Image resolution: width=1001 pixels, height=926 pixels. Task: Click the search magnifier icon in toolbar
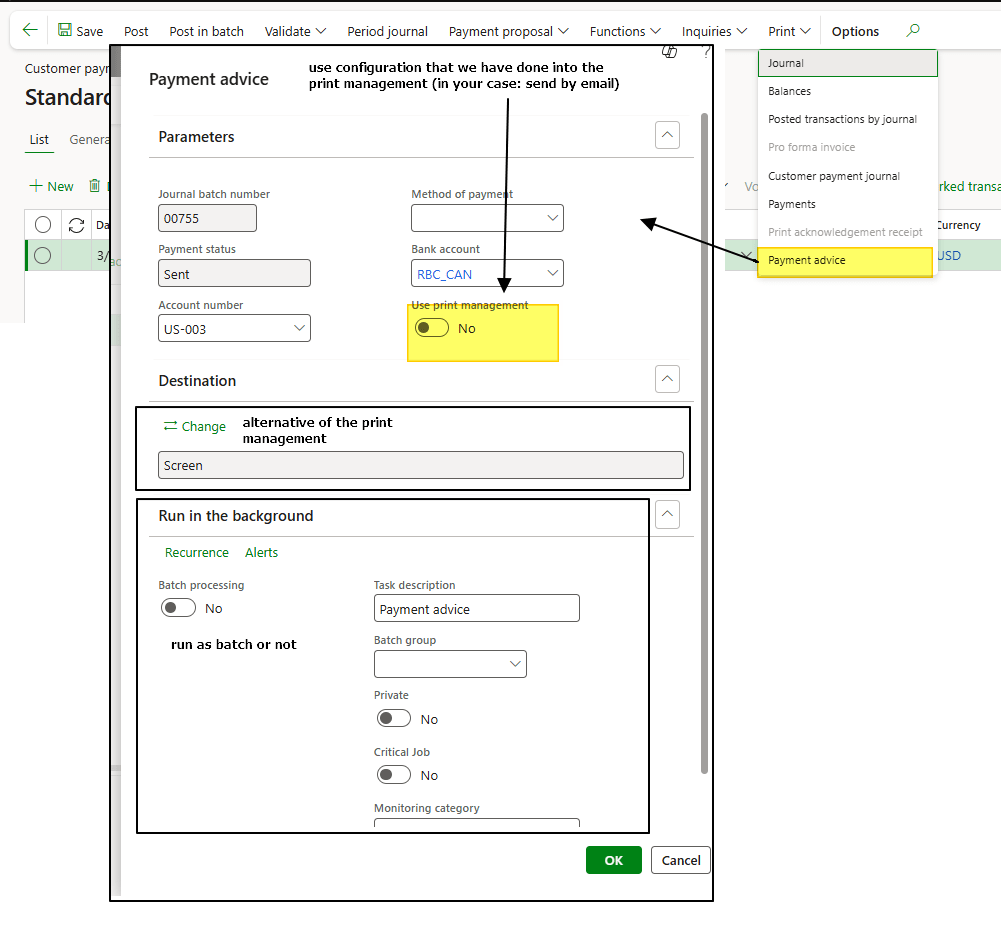coord(912,31)
